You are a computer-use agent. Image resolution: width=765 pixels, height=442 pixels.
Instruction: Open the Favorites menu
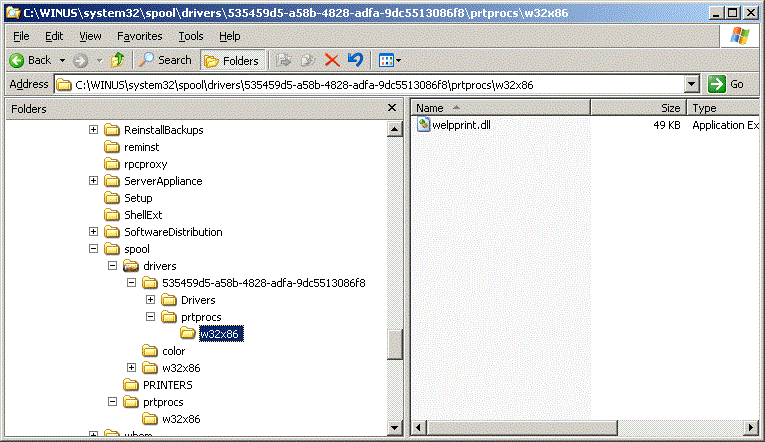pos(139,36)
